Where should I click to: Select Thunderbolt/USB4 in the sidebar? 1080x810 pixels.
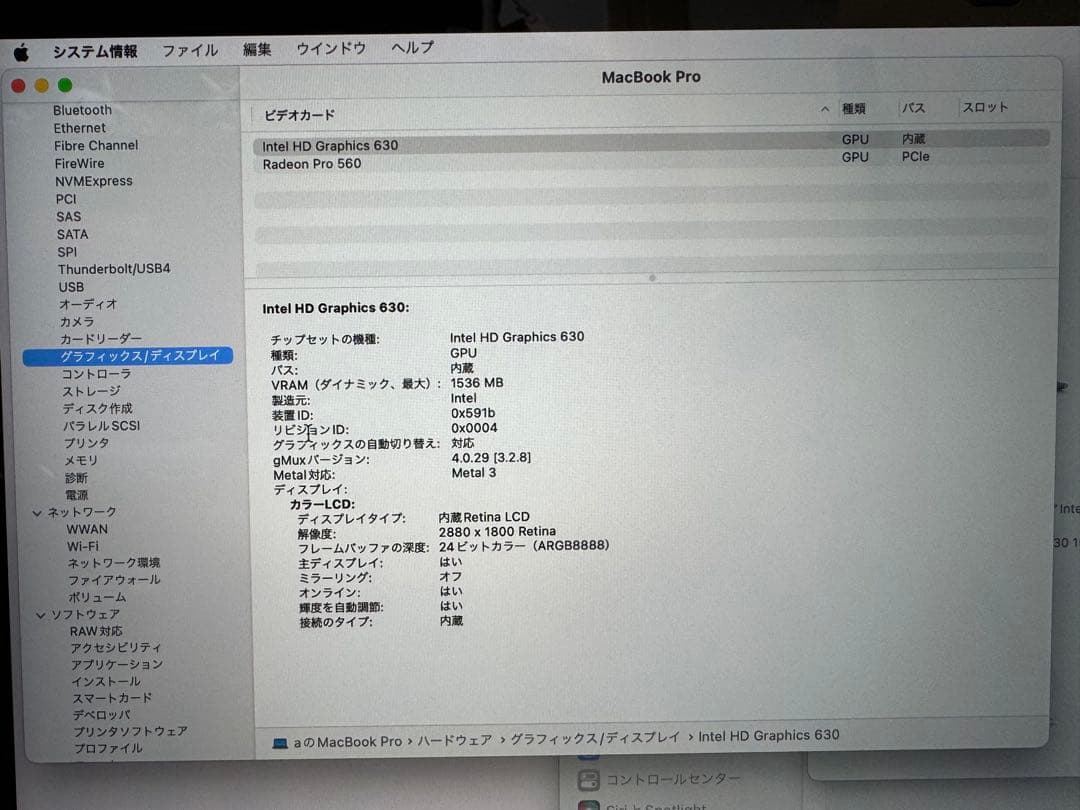115,269
